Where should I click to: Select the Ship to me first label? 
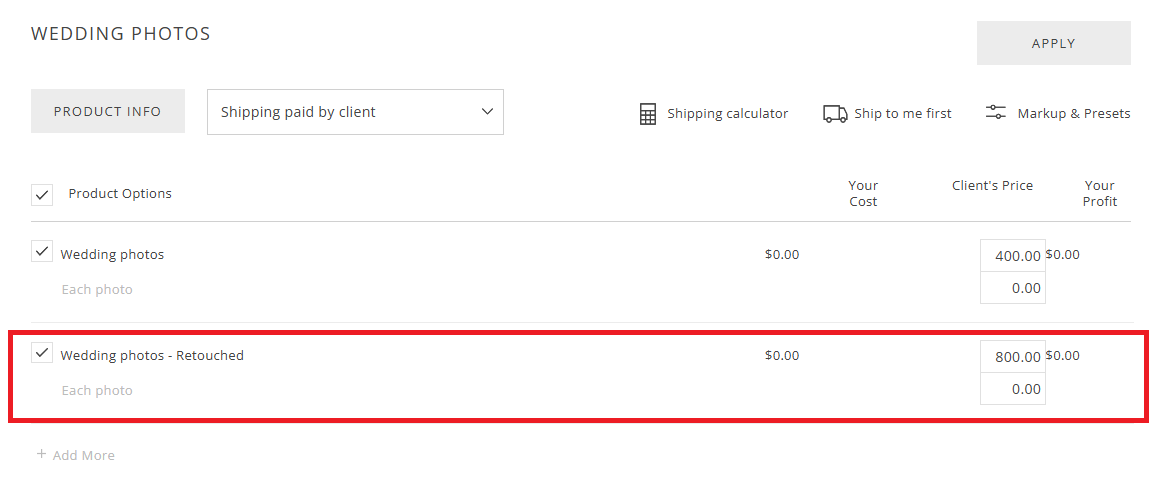coord(902,114)
